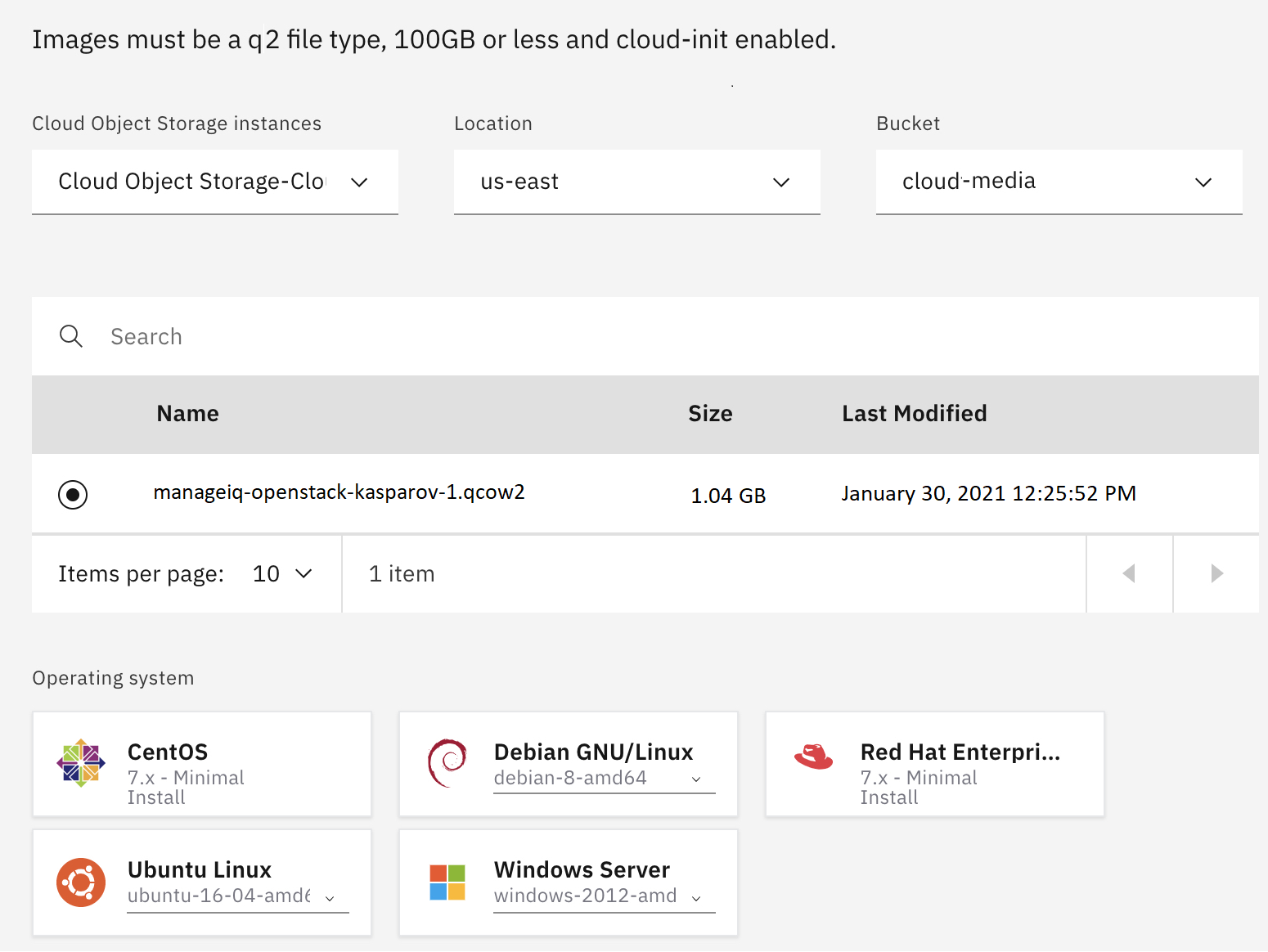Expand the Location dropdown showing us-east
Image resolution: width=1268 pixels, height=952 pixels.
[x=636, y=182]
